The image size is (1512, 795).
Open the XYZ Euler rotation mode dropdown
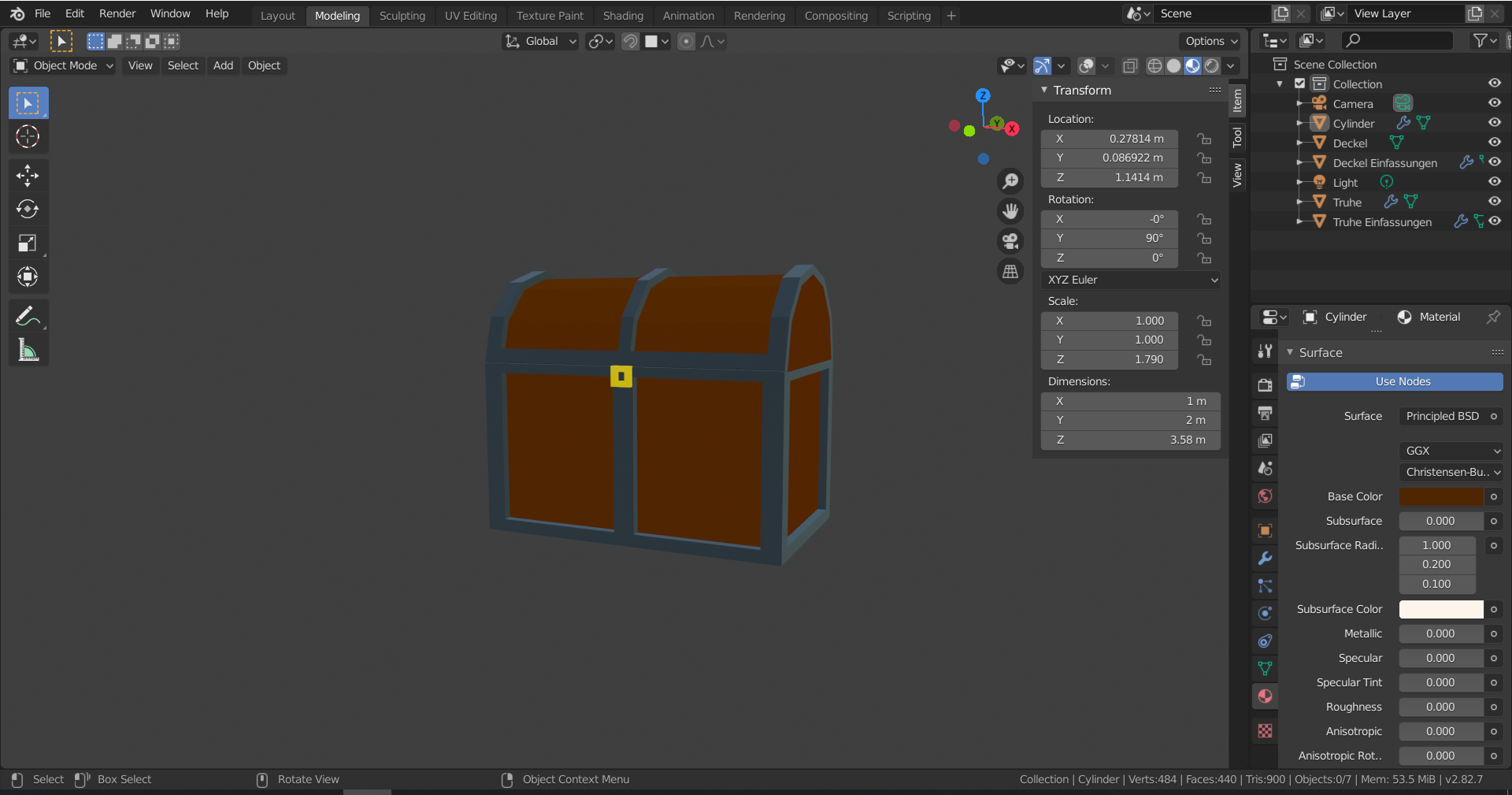coord(1131,280)
